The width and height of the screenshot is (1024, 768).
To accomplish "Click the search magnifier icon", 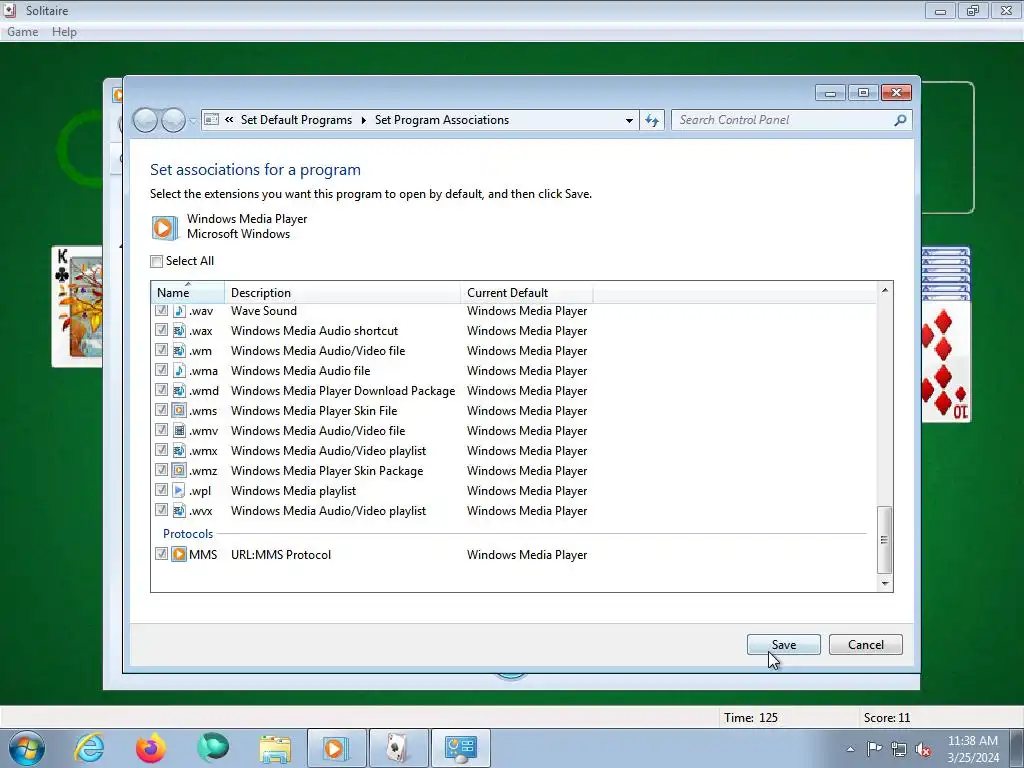I will (900, 120).
